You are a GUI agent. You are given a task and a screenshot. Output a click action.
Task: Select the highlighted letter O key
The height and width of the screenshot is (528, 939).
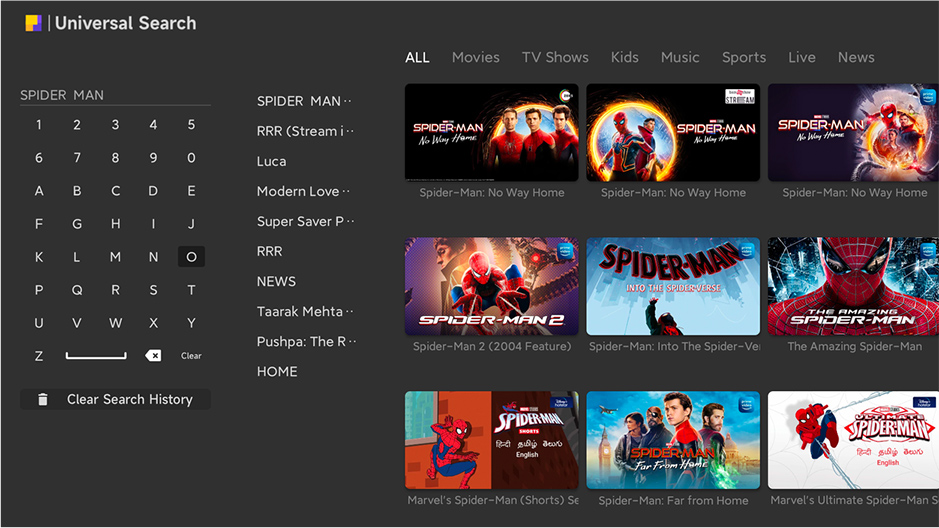click(192, 257)
